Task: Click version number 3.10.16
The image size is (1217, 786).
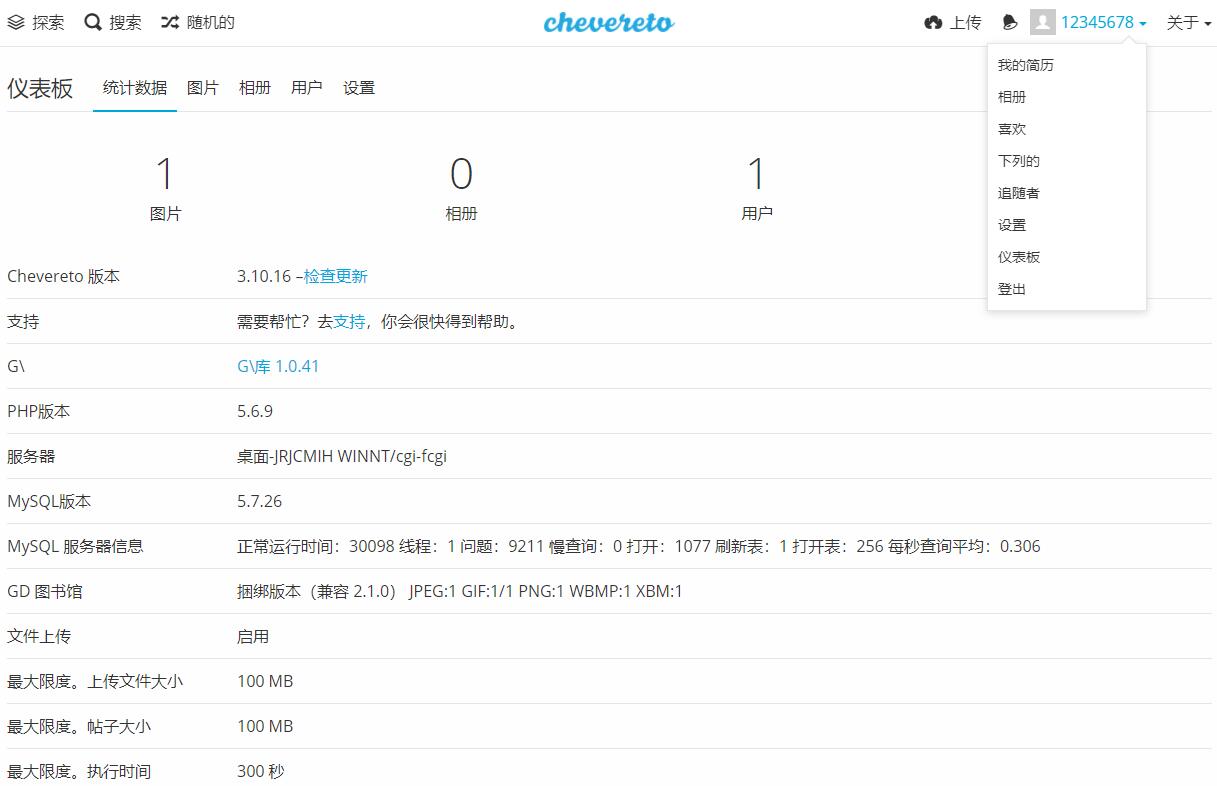Action: click(264, 276)
